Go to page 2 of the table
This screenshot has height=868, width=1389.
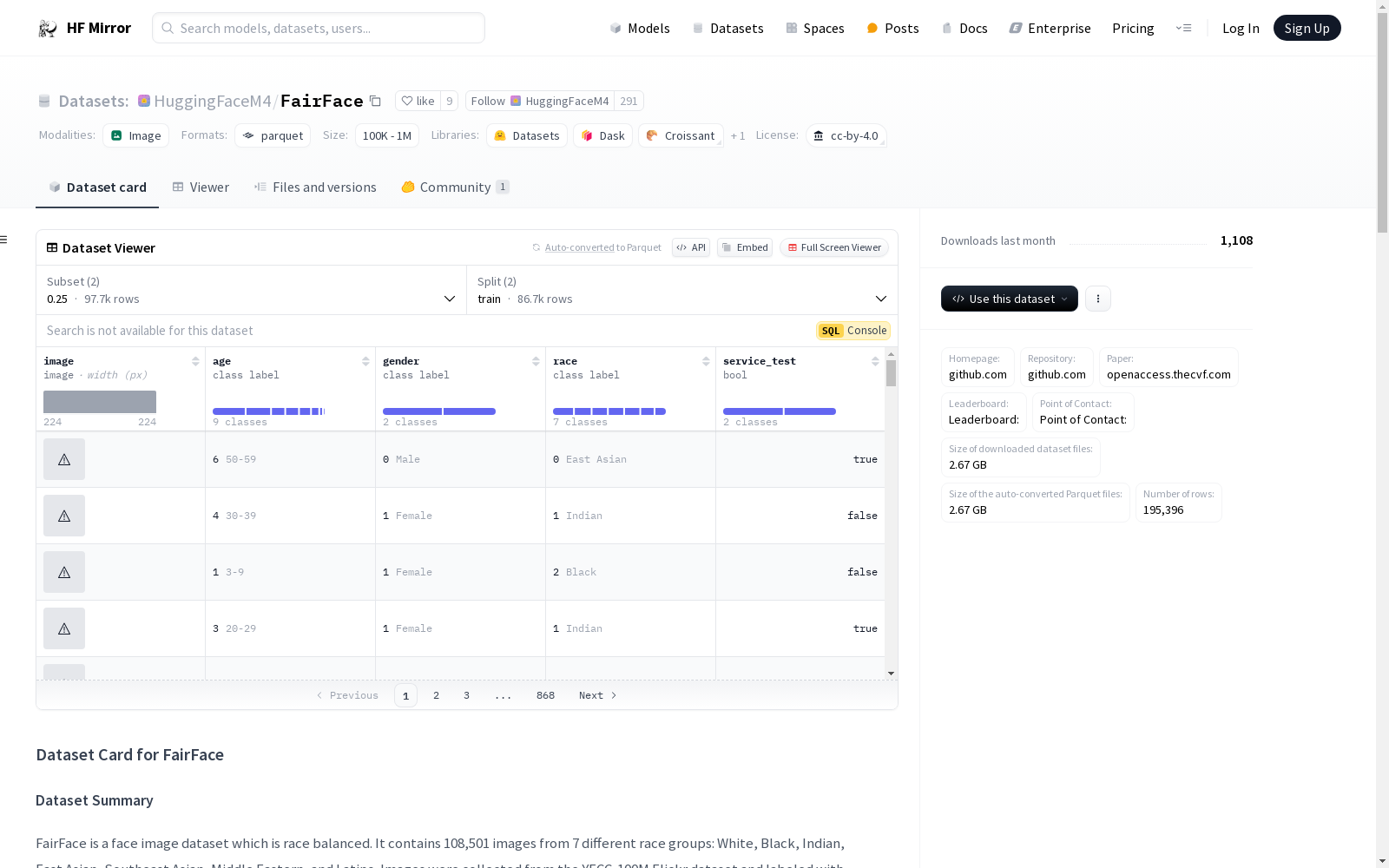[x=436, y=695]
